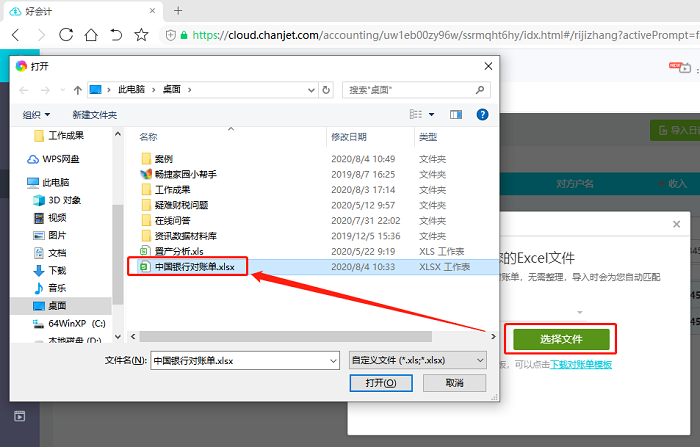
Task: Select the 案例 folder
Action: [157, 159]
